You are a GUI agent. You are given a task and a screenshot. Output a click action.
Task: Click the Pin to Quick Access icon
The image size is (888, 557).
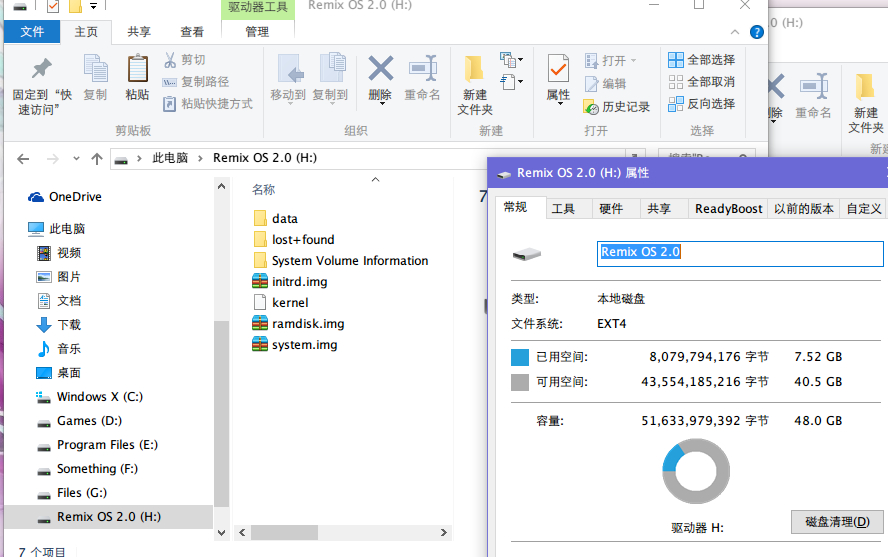41,70
